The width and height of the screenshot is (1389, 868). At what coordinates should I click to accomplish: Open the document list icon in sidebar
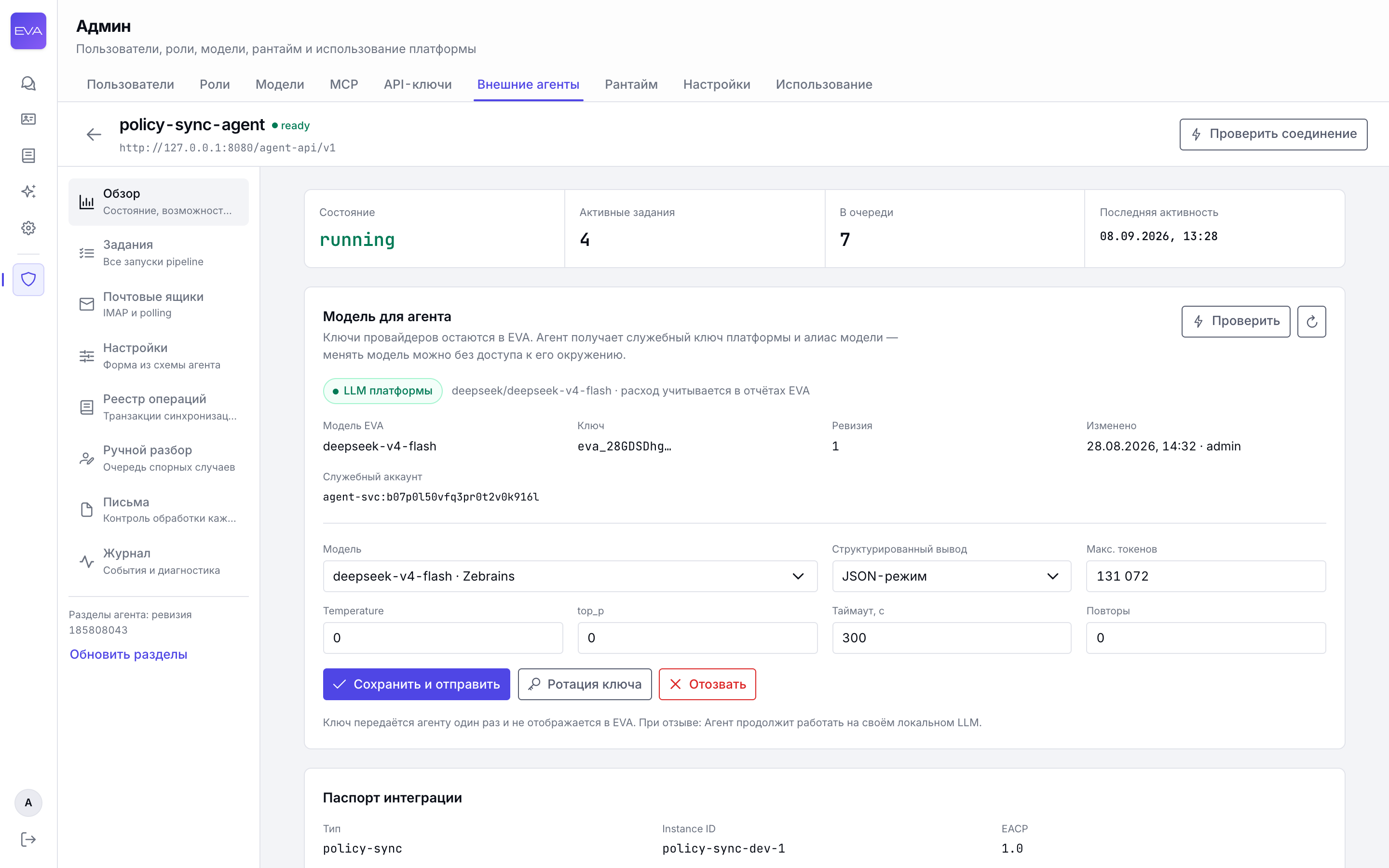pyautogui.click(x=28, y=156)
